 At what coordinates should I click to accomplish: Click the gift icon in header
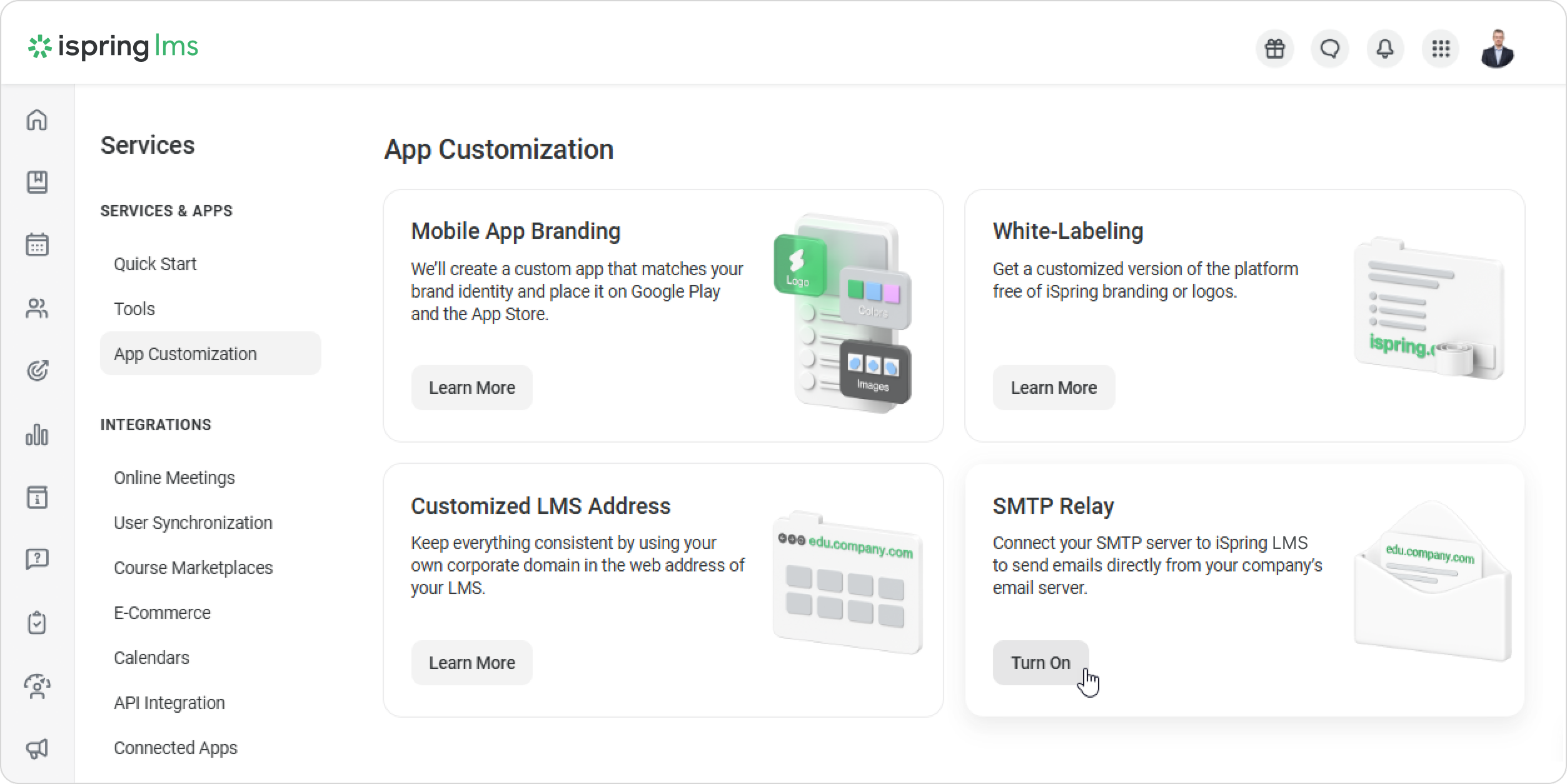tap(1274, 48)
